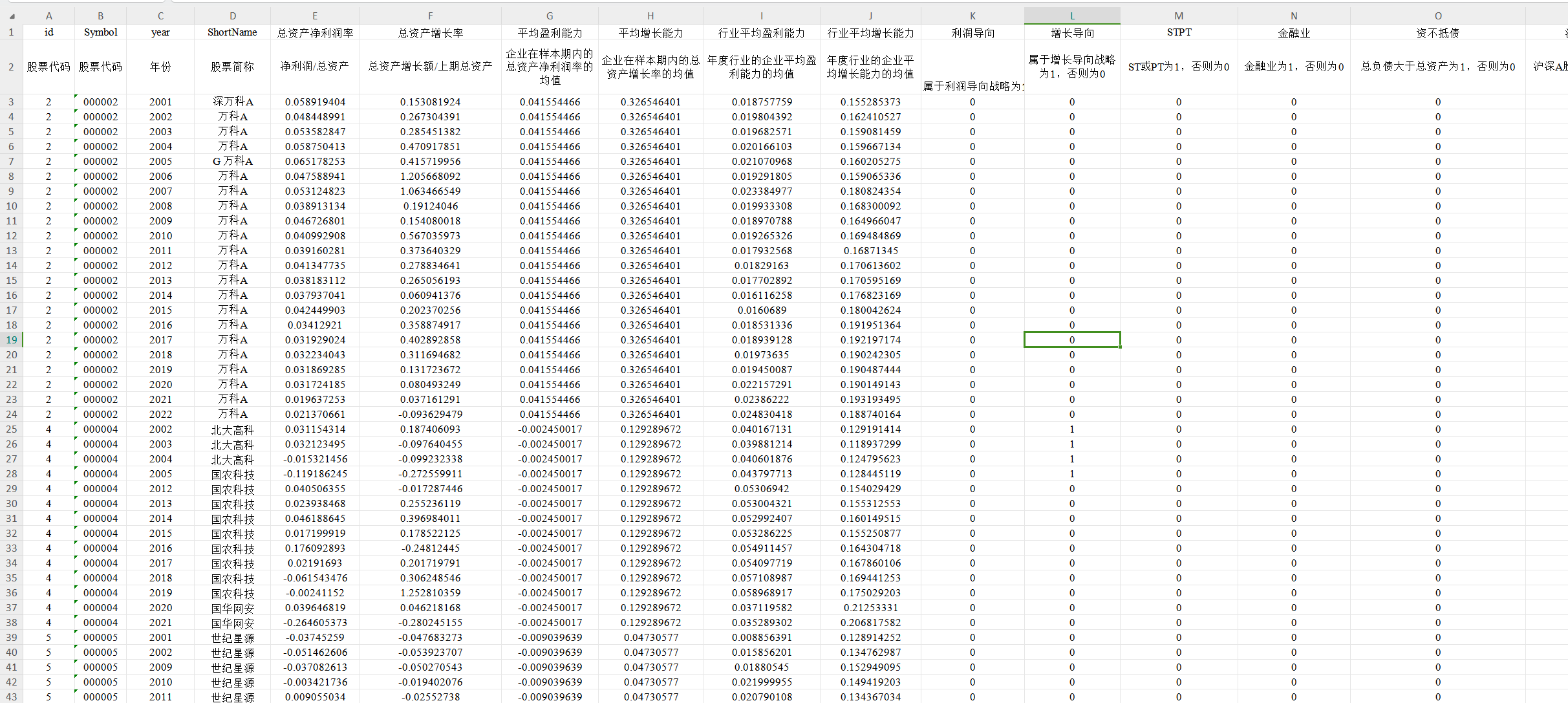
Task: Select the cell containing G 万科A
Action: coord(232,162)
